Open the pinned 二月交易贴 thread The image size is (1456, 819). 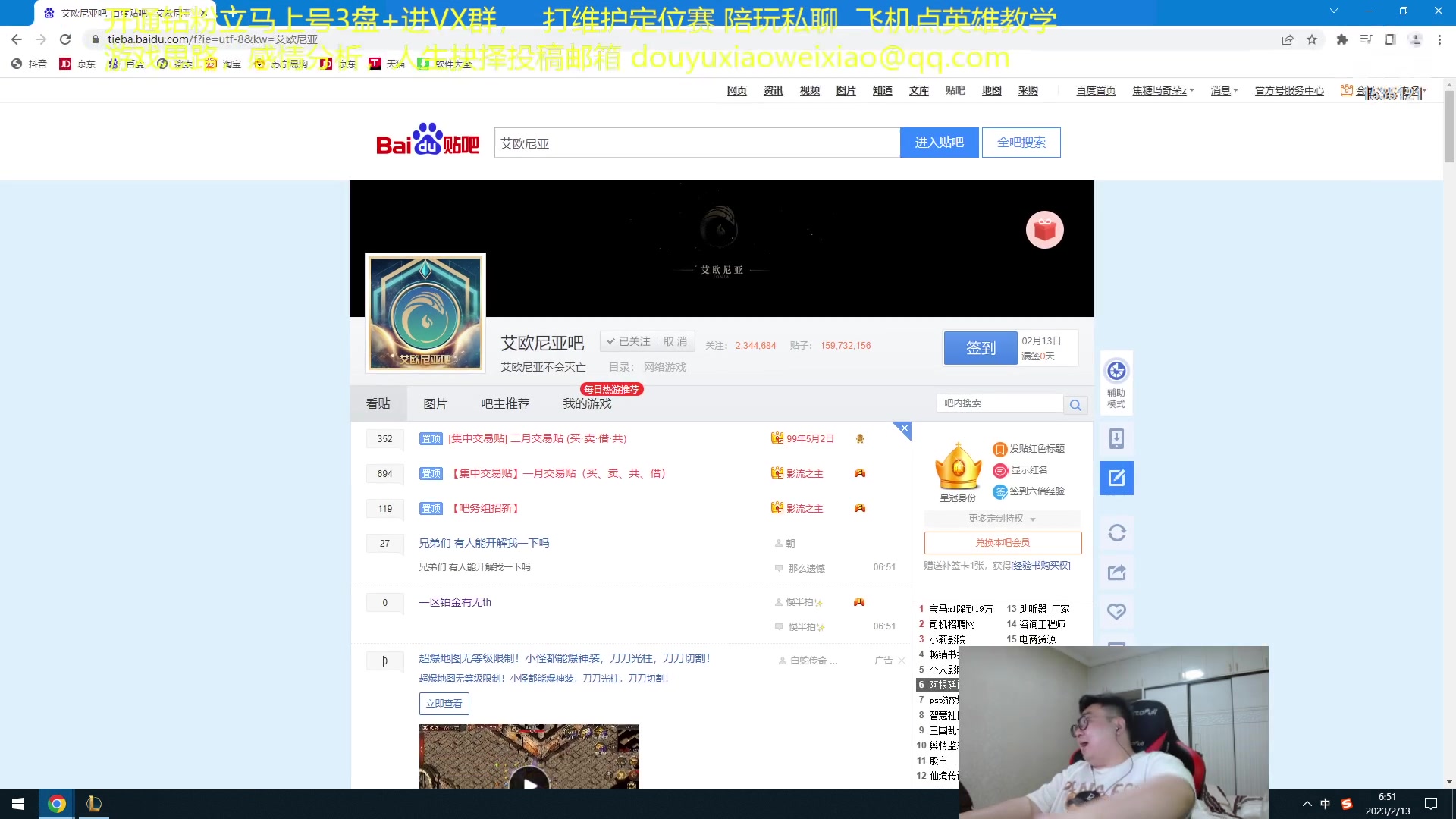(537, 438)
